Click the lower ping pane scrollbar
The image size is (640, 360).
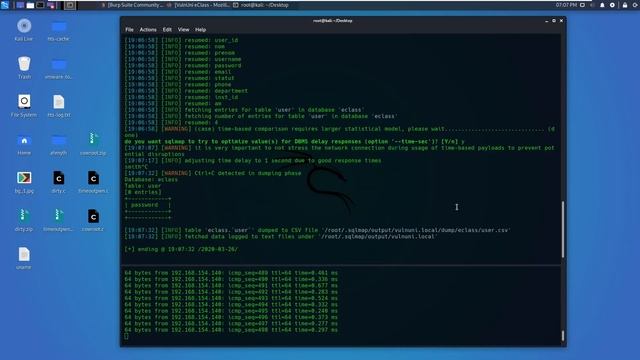pyautogui.click(x=563, y=336)
